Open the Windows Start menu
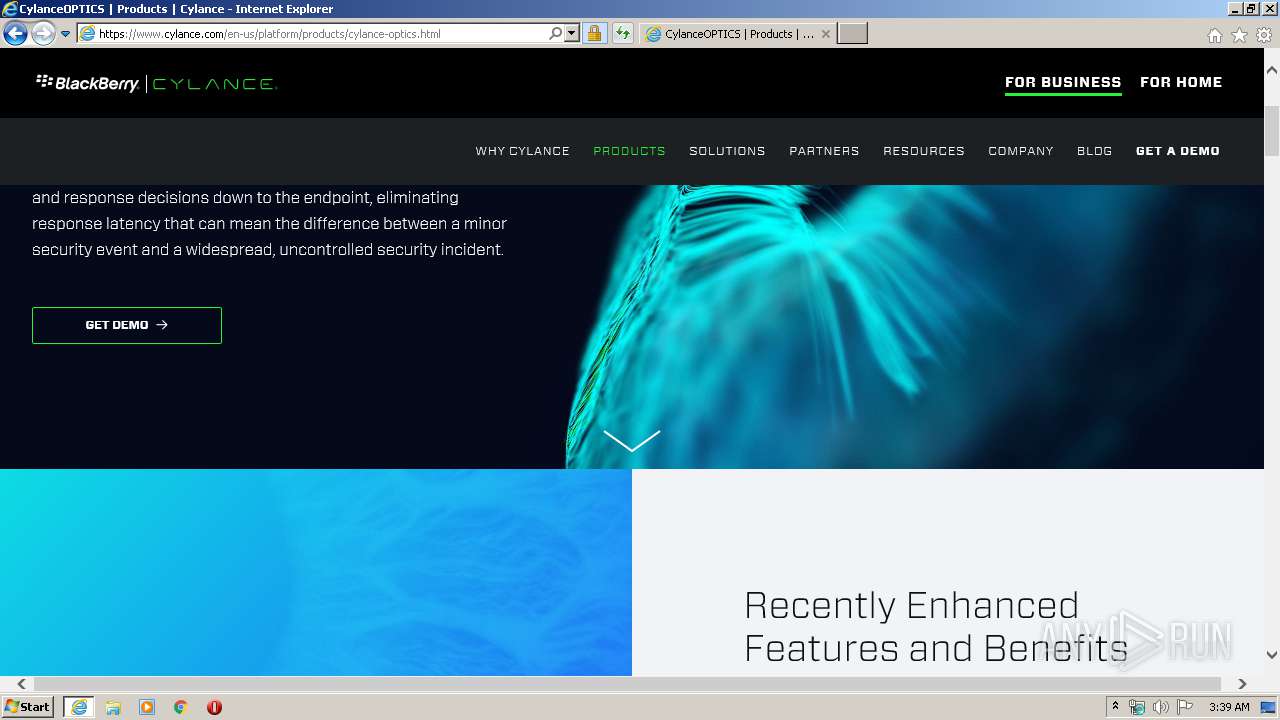1280x720 pixels. click(x=28, y=707)
